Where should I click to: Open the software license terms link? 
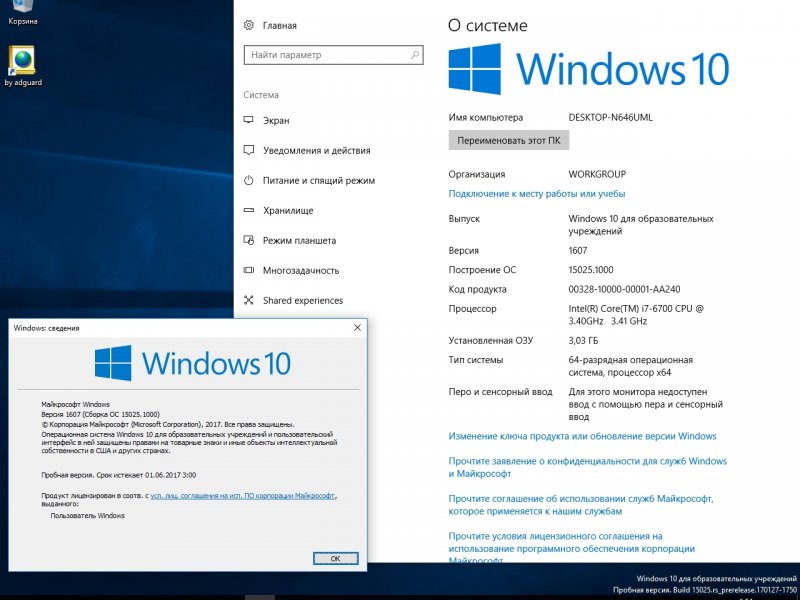tap(571, 548)
